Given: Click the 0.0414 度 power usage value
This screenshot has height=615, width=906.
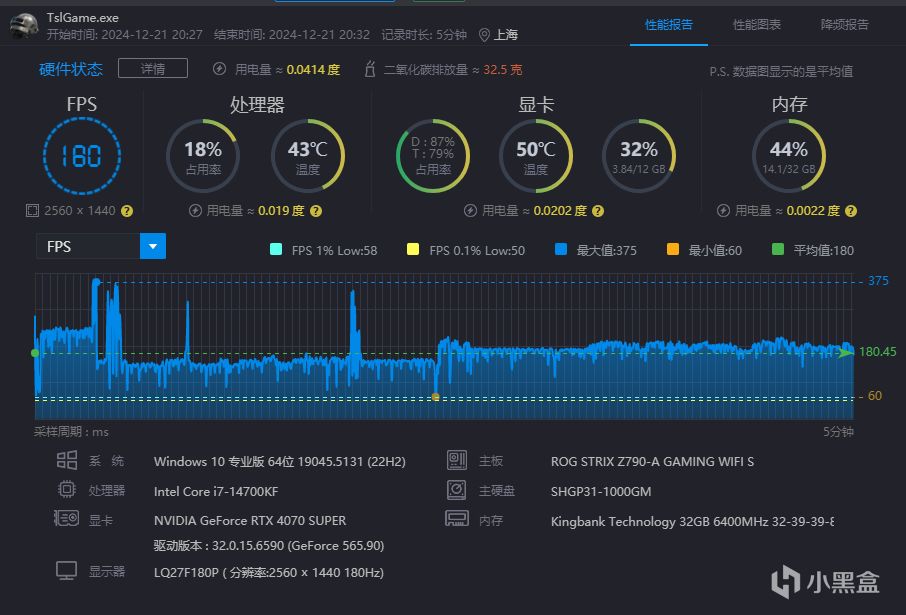Looking at the screenshot, I should coord(313,69).
